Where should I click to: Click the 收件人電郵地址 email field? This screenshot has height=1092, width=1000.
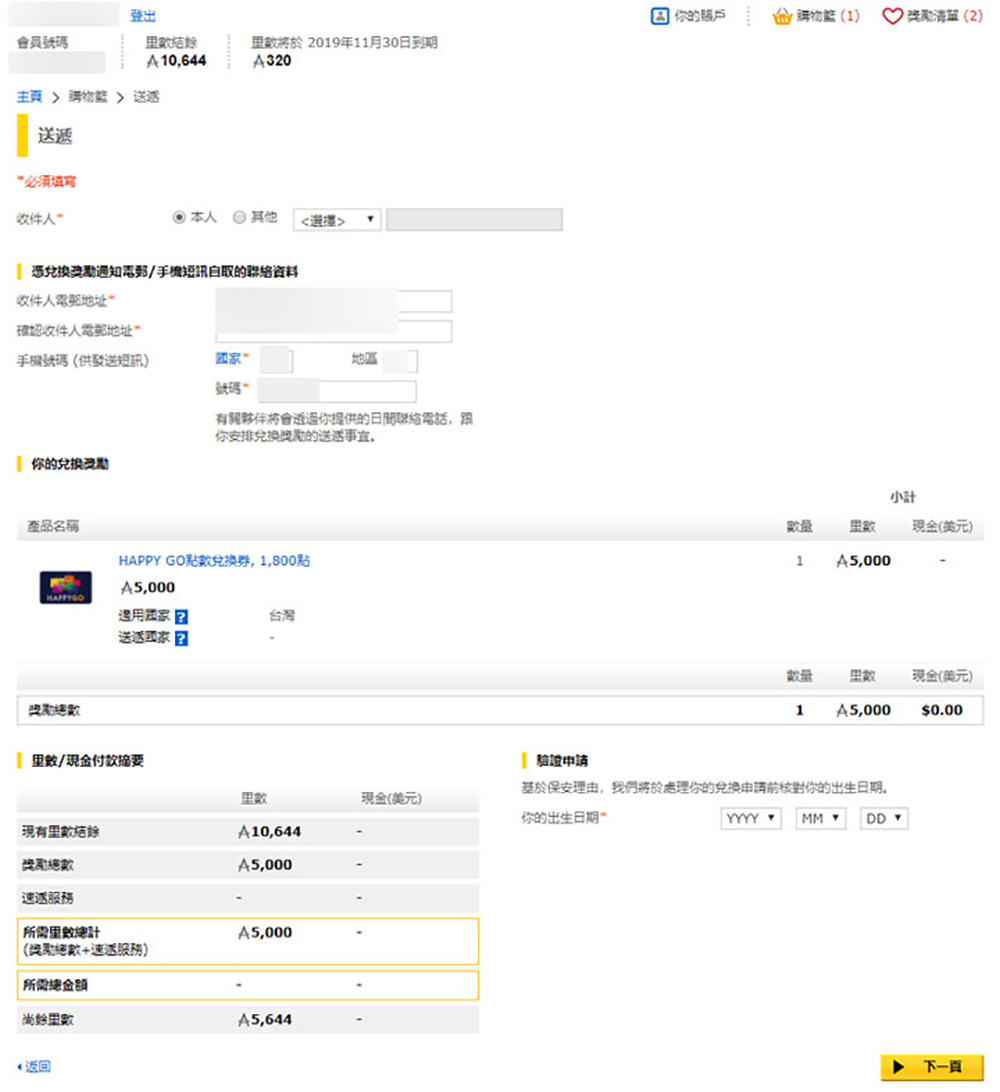334,302
